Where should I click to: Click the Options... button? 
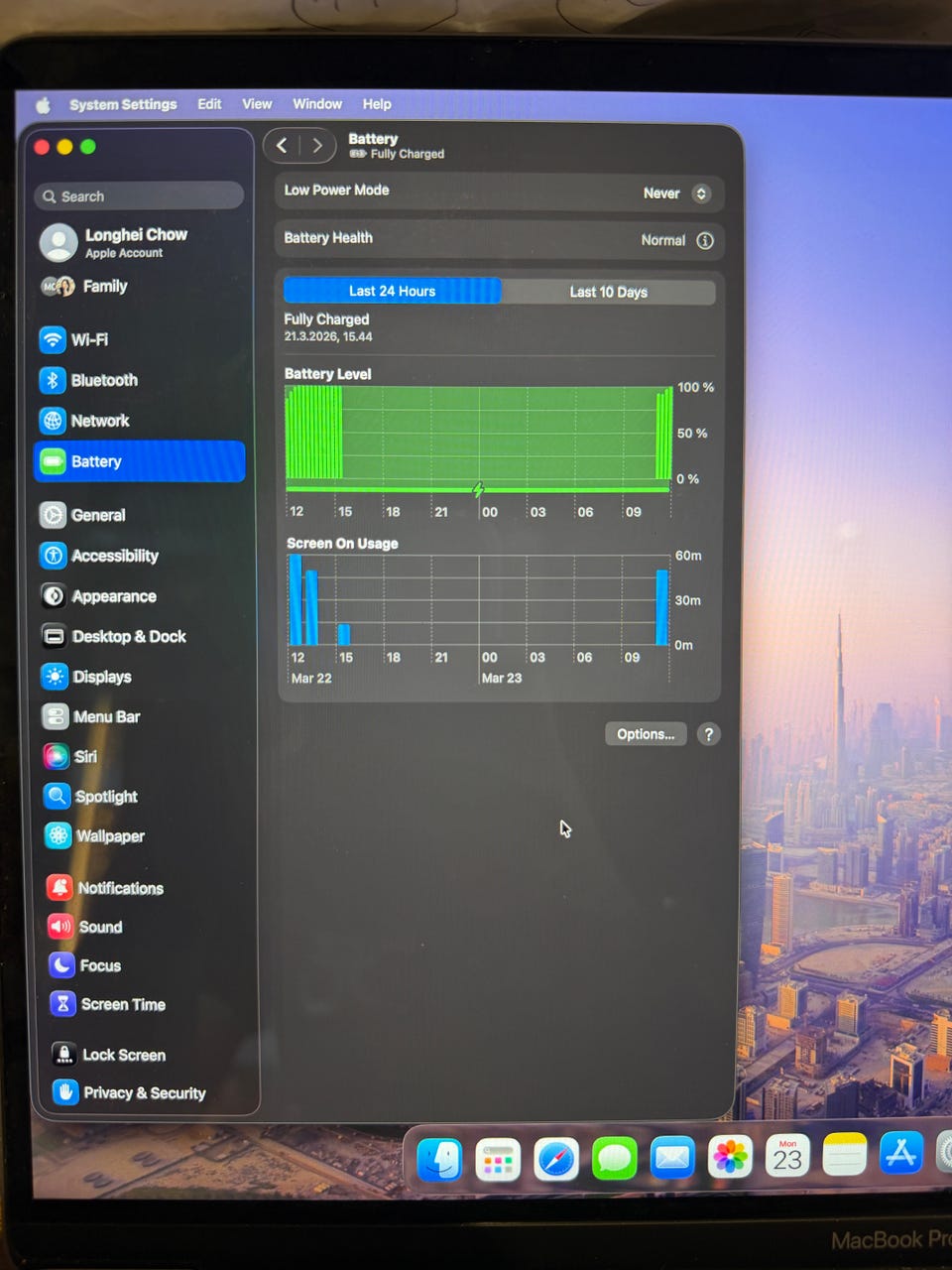[646, 734]
